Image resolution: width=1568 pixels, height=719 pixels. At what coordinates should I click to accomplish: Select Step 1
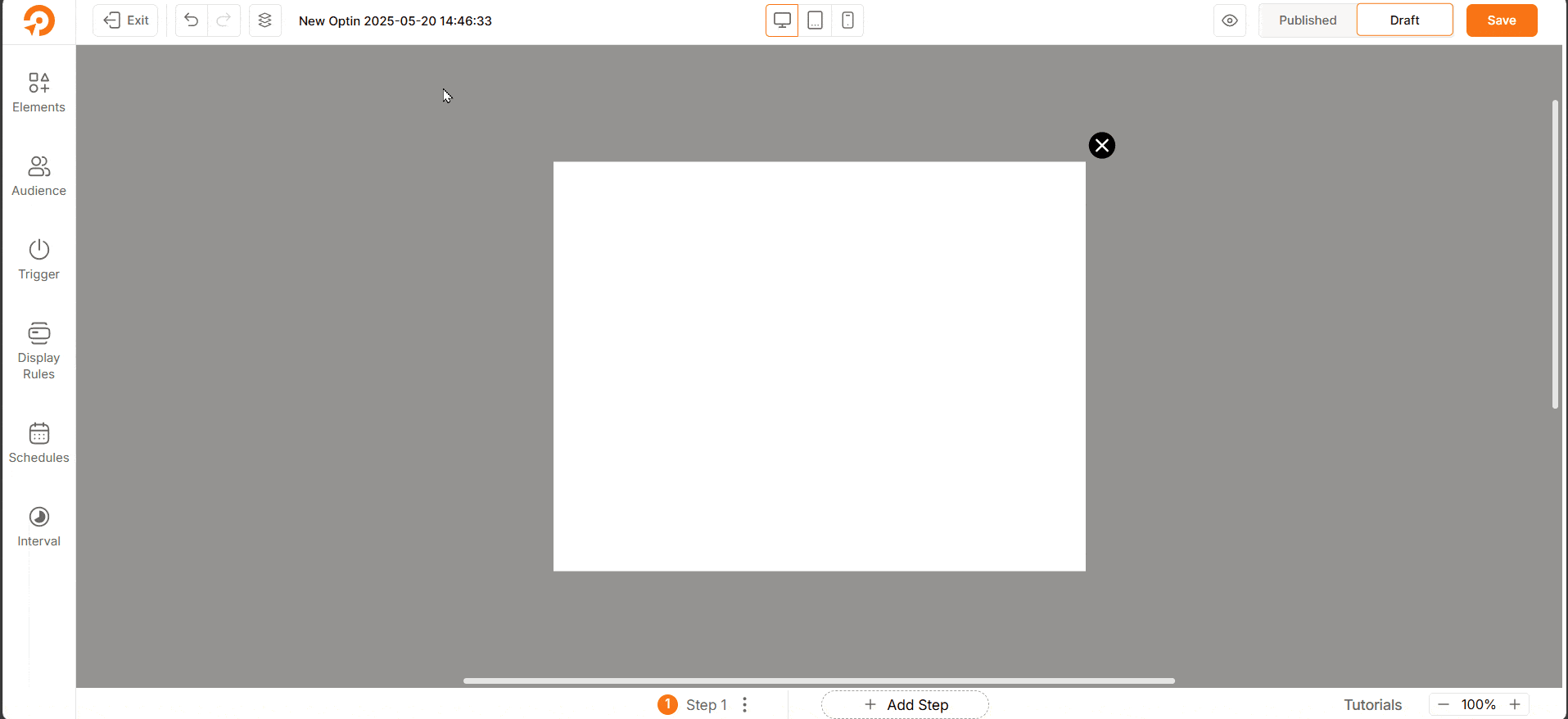(x=693, y=704)
